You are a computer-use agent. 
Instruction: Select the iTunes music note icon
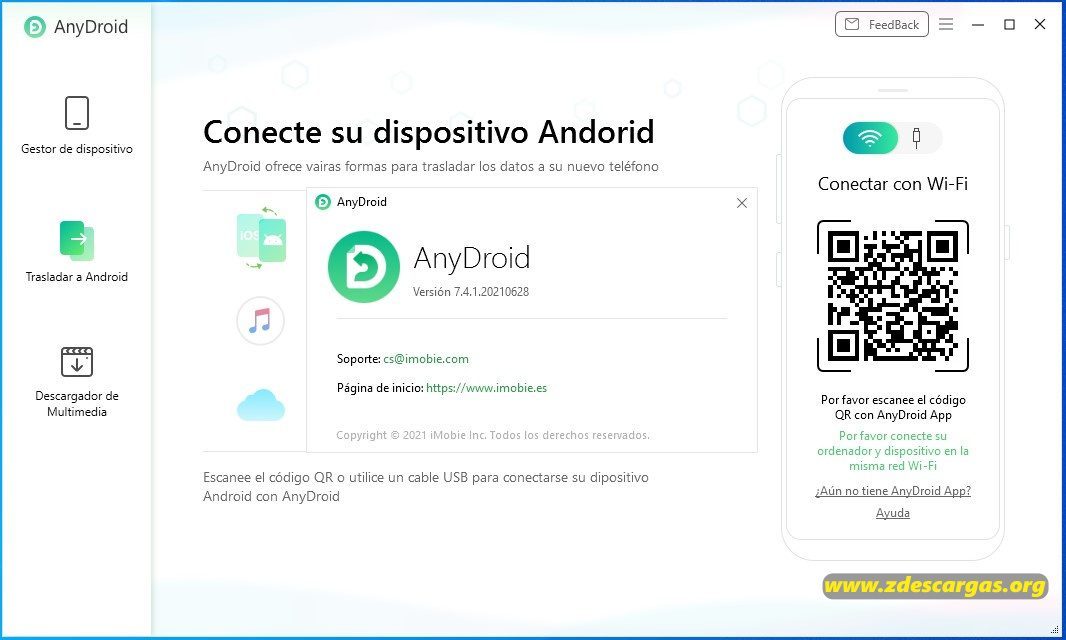tap(260, 320)
